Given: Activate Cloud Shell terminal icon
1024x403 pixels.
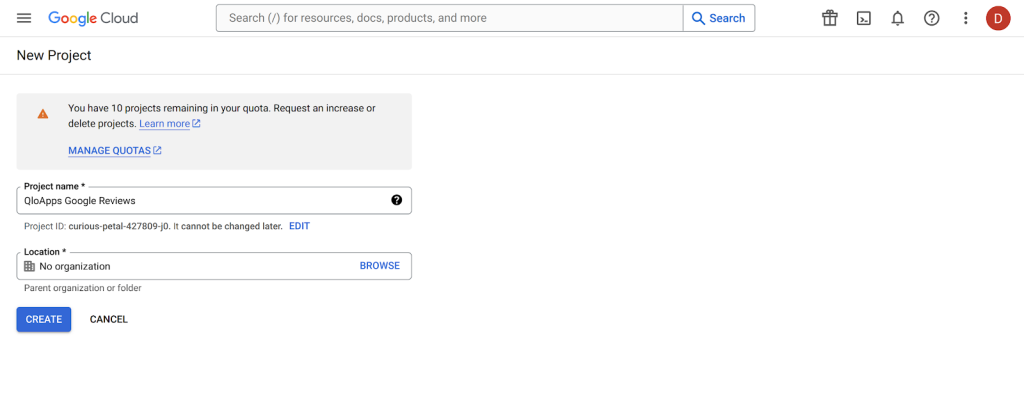Looking at the screenshot, I should tap(863, 18).
